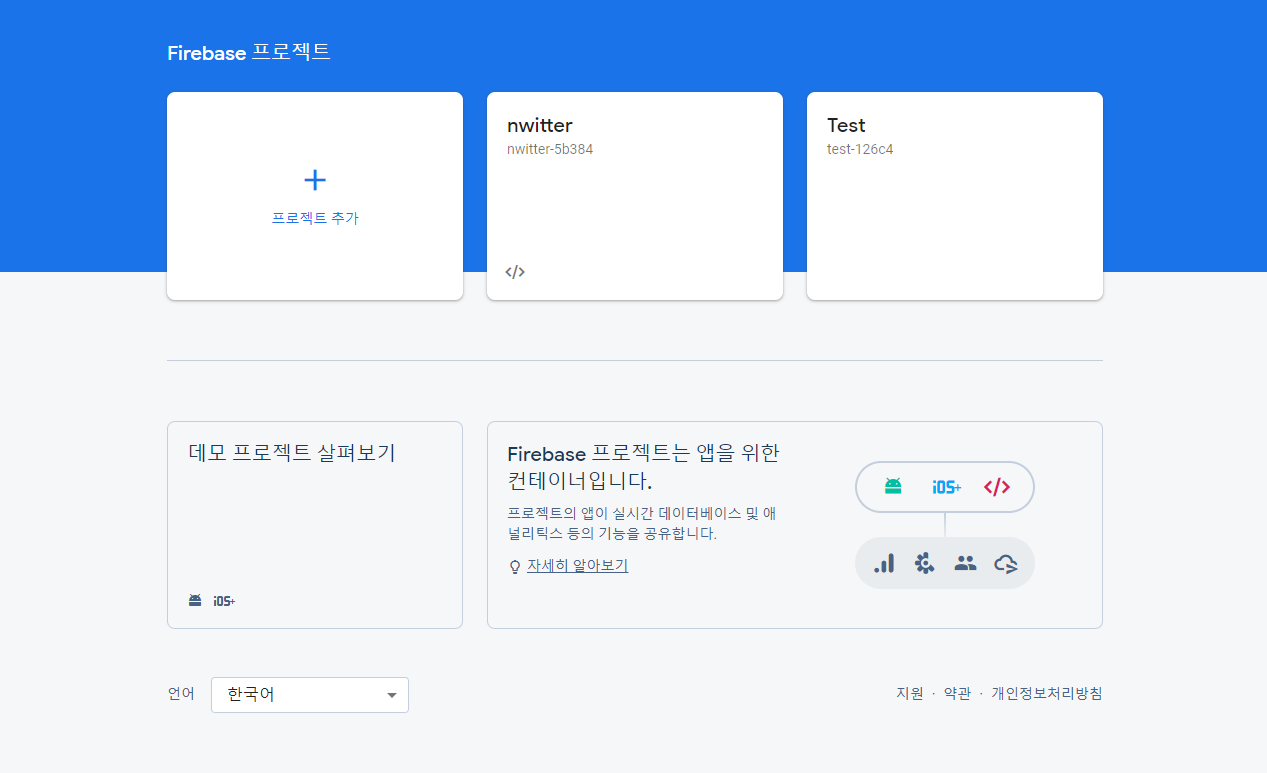The height and width of the screenshot is (773, 1267).
Task: Click red web code icon in platform pill
Action: (997, 487)
